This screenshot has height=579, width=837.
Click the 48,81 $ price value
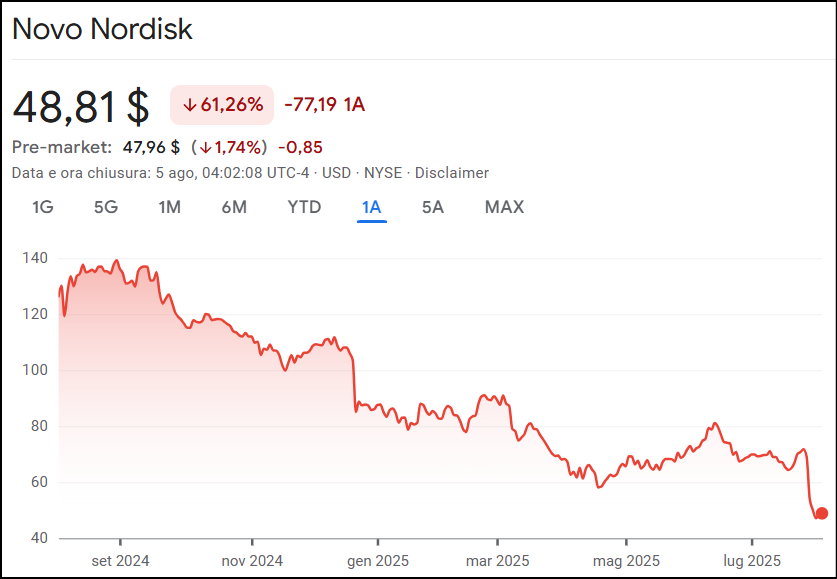(x=81, y=105)
